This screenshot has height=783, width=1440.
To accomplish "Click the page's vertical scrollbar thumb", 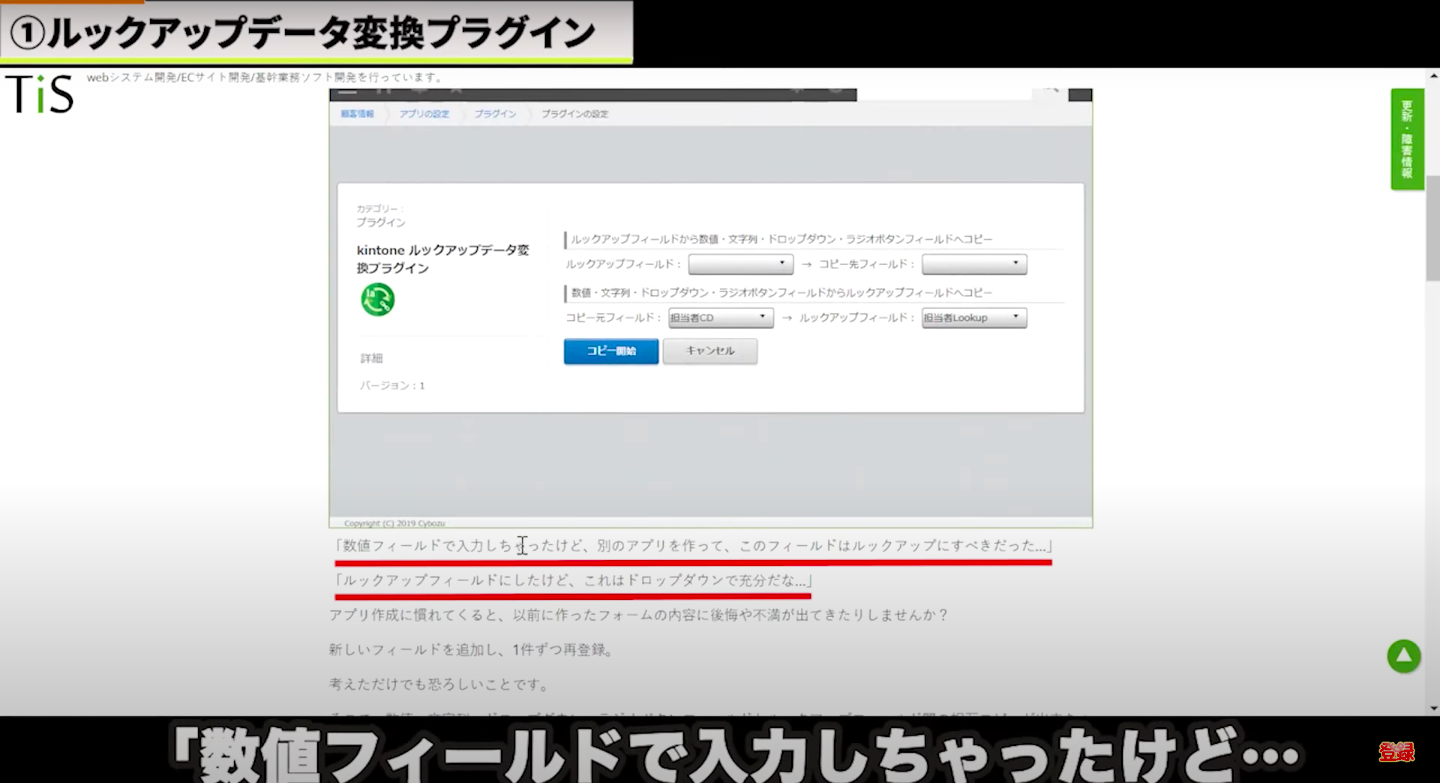I will point(1432,230).
